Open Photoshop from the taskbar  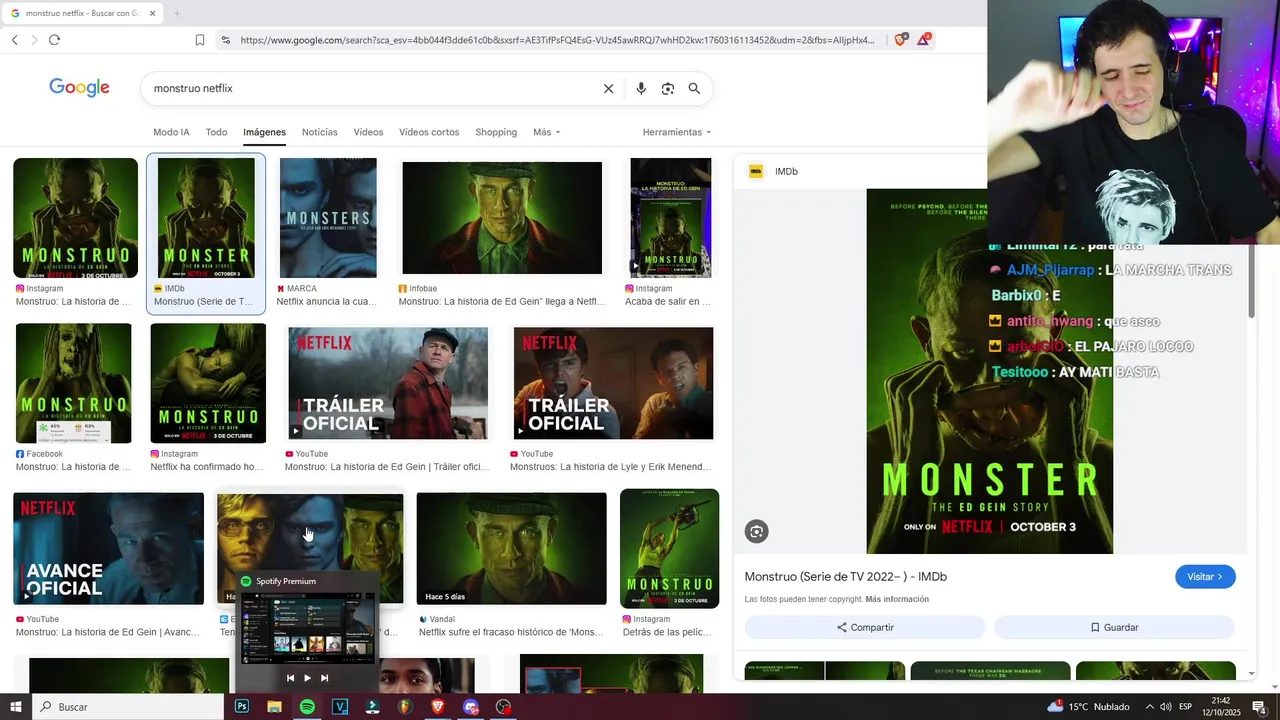pos(242,707)
